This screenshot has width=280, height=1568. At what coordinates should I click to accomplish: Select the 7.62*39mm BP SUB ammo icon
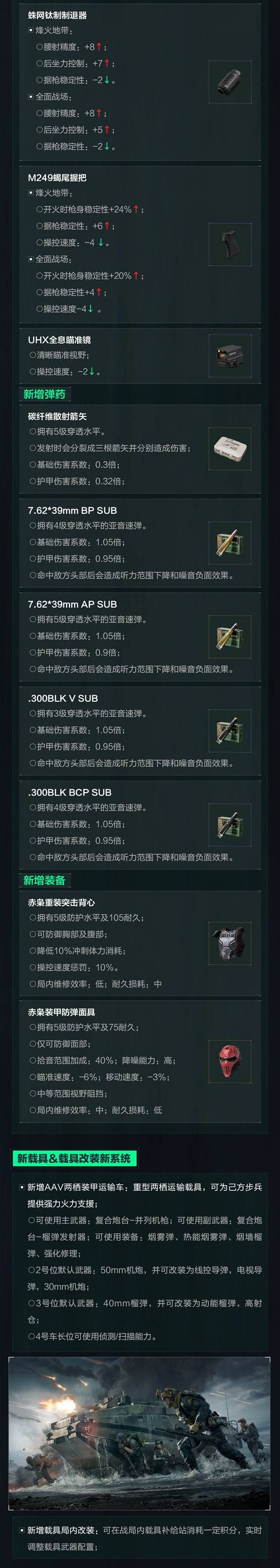tap(230, 543)
